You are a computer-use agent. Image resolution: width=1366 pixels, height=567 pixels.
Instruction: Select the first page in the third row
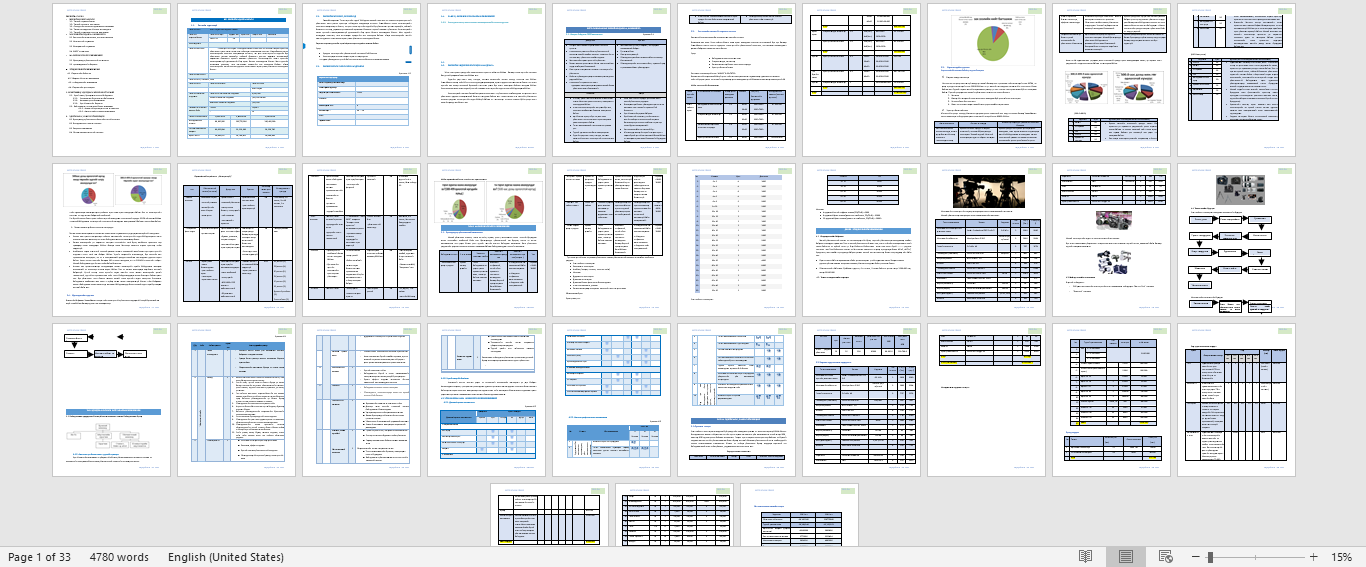point(110,400)
